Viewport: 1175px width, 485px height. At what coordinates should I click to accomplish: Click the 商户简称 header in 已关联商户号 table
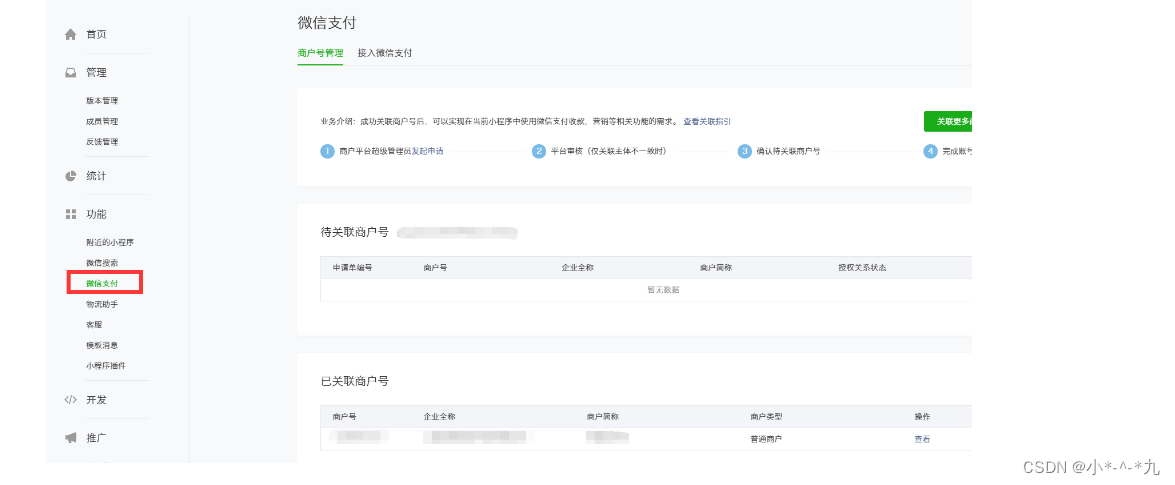[602, 417]
